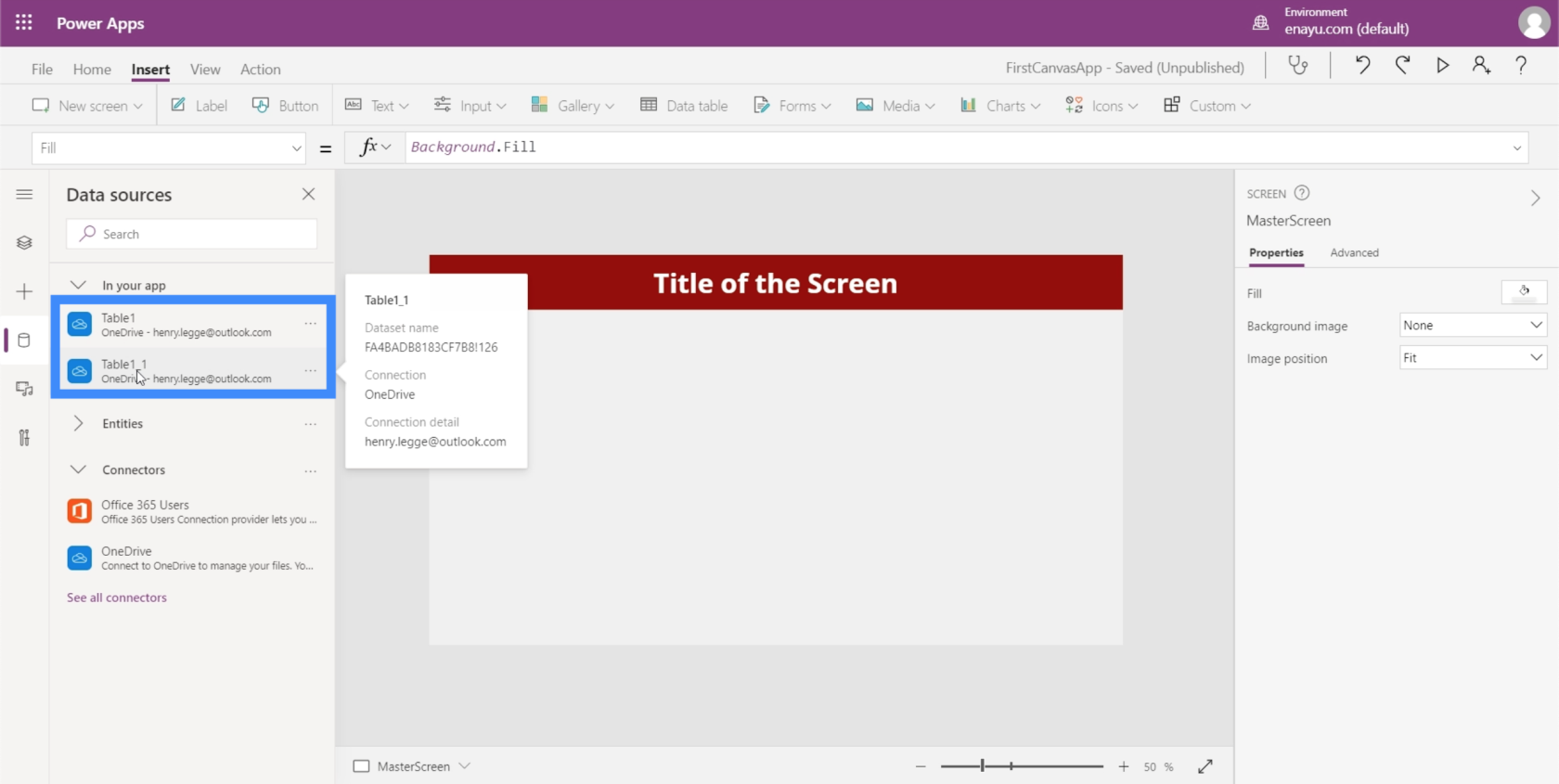Expand the Entities section
Image resolution: width=1559 pixels, height=784 pixels.
(79, 424)
